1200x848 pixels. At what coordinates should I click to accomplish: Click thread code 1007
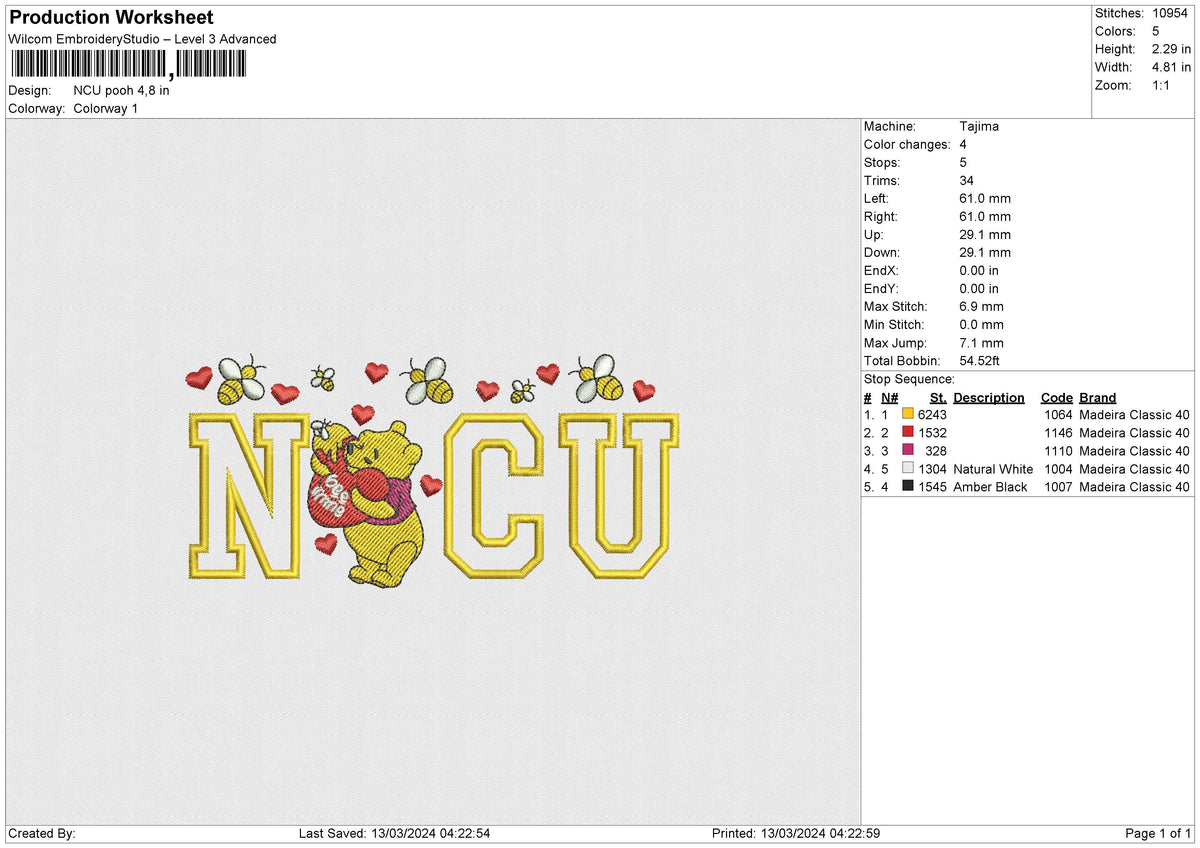pos(1058,486)
